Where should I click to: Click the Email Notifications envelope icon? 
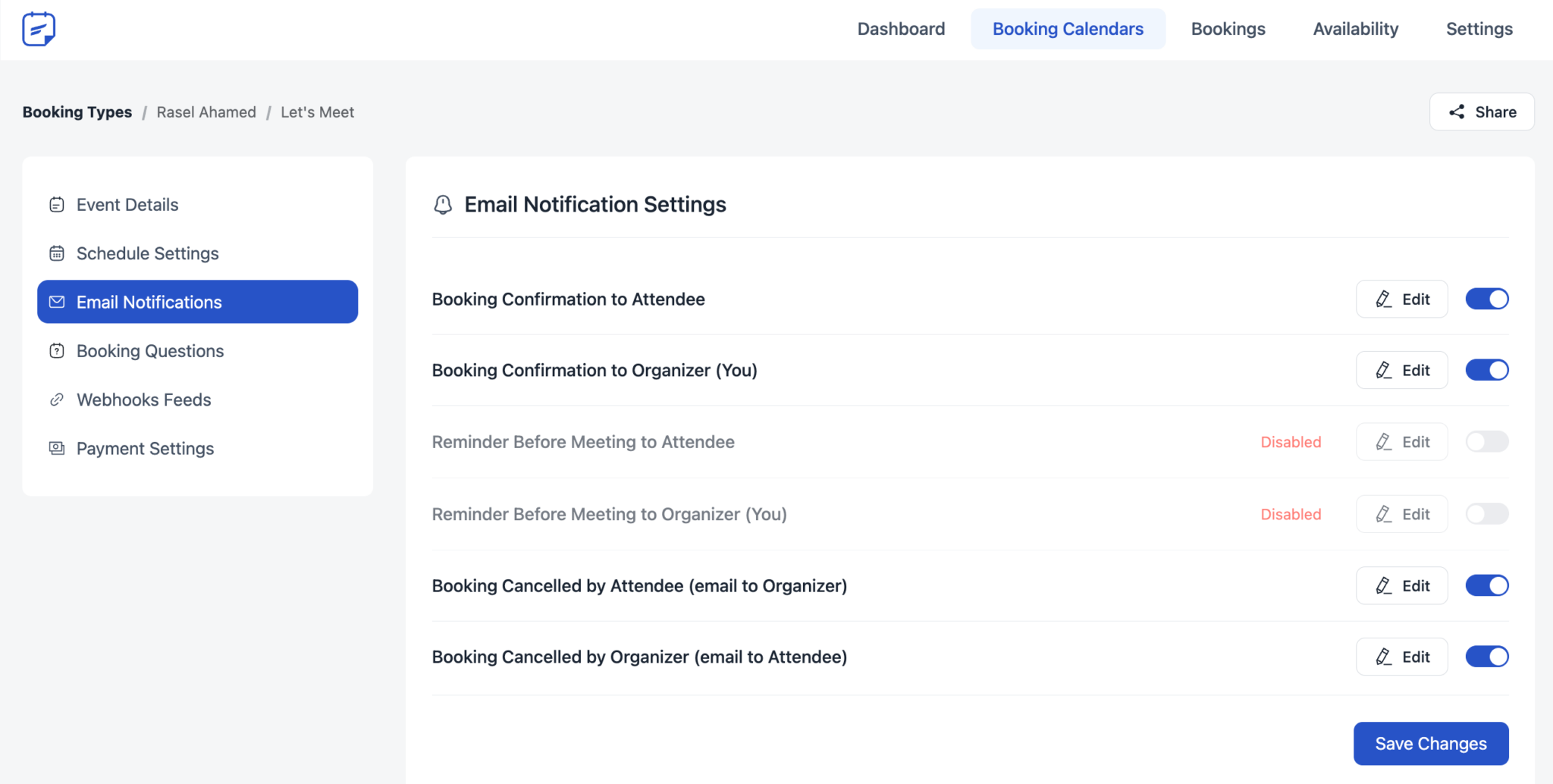[57, 302]
